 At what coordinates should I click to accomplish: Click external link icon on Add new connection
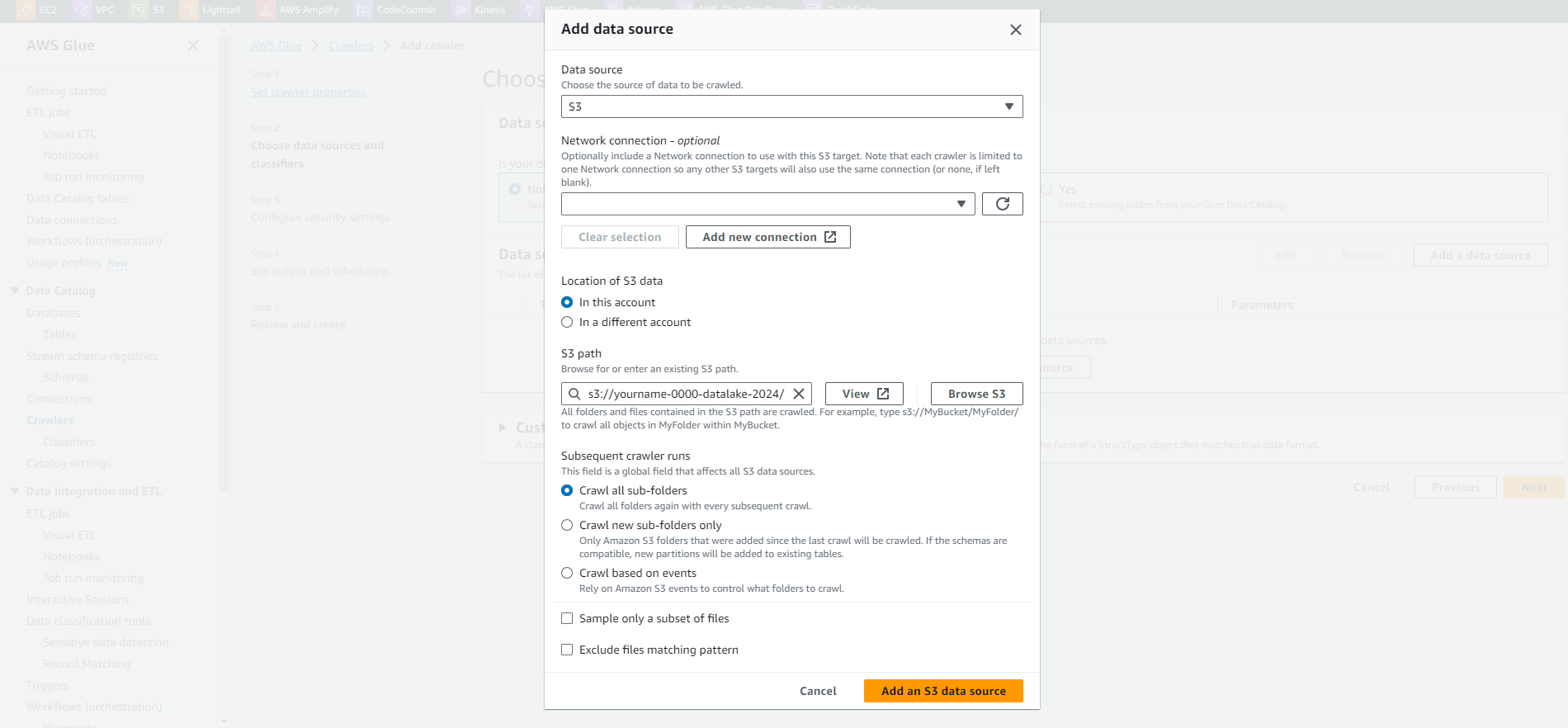pyautogui.click(x=830, y=237)
